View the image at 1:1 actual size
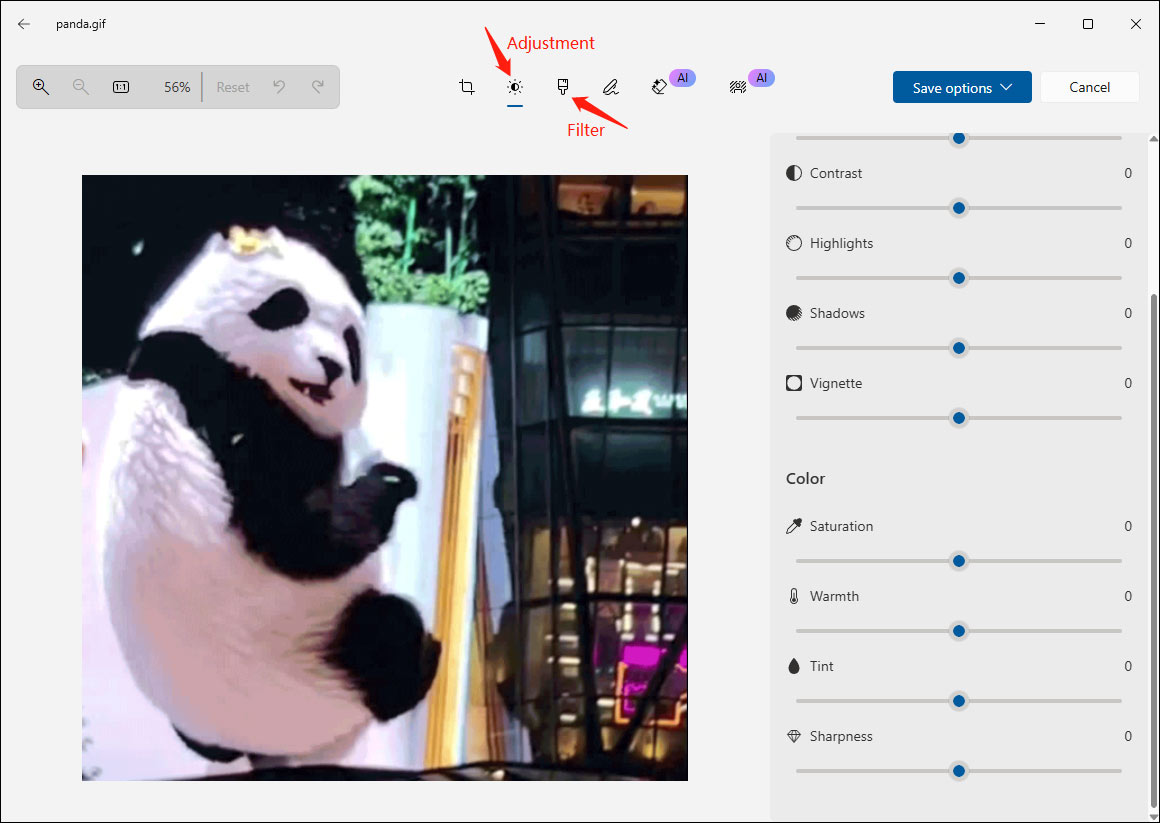1160x823 pixels. tap(120, 87)
